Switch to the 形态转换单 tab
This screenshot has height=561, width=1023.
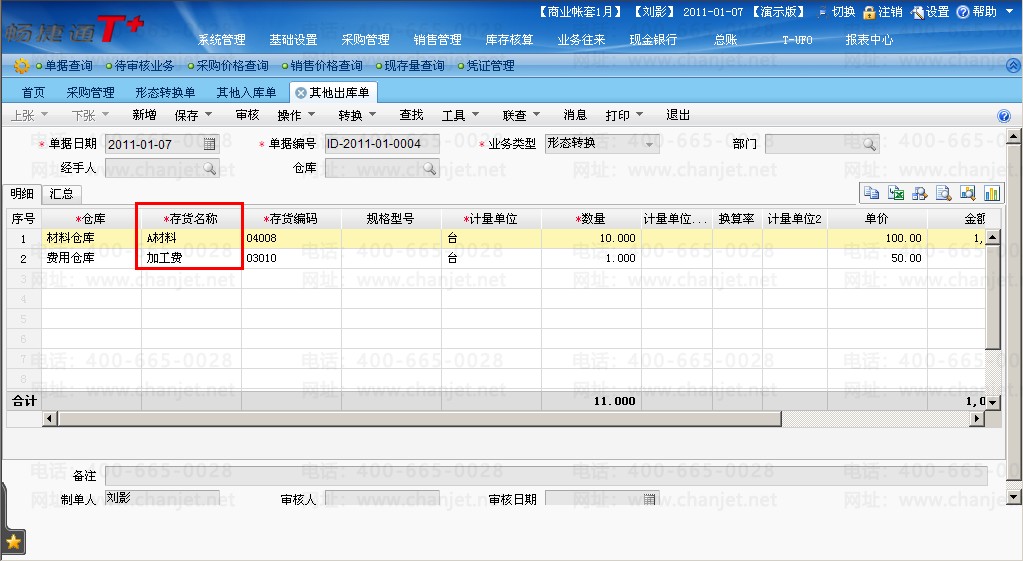point(165,93)
